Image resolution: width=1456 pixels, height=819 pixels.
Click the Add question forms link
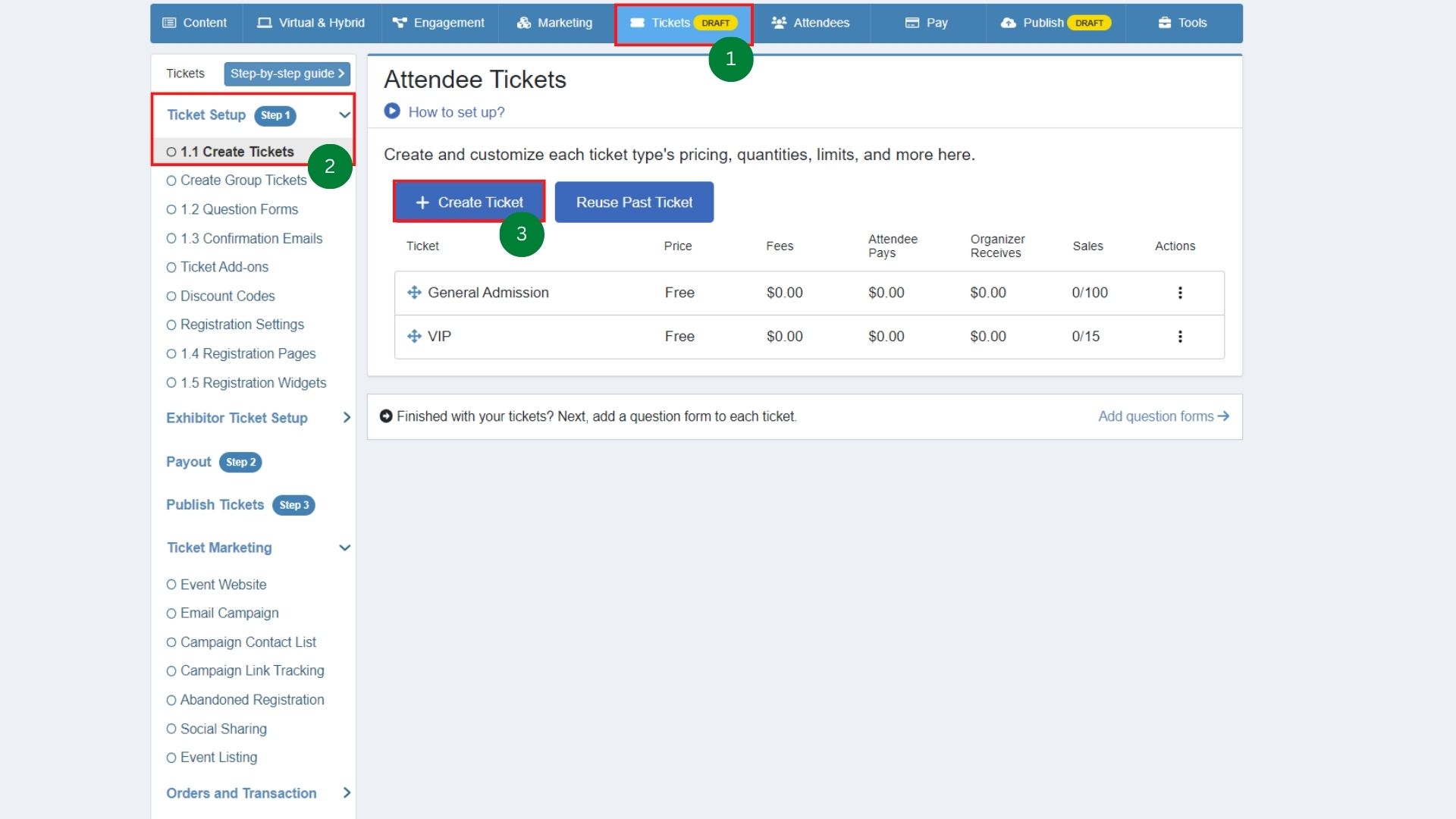click(1163, 416)
